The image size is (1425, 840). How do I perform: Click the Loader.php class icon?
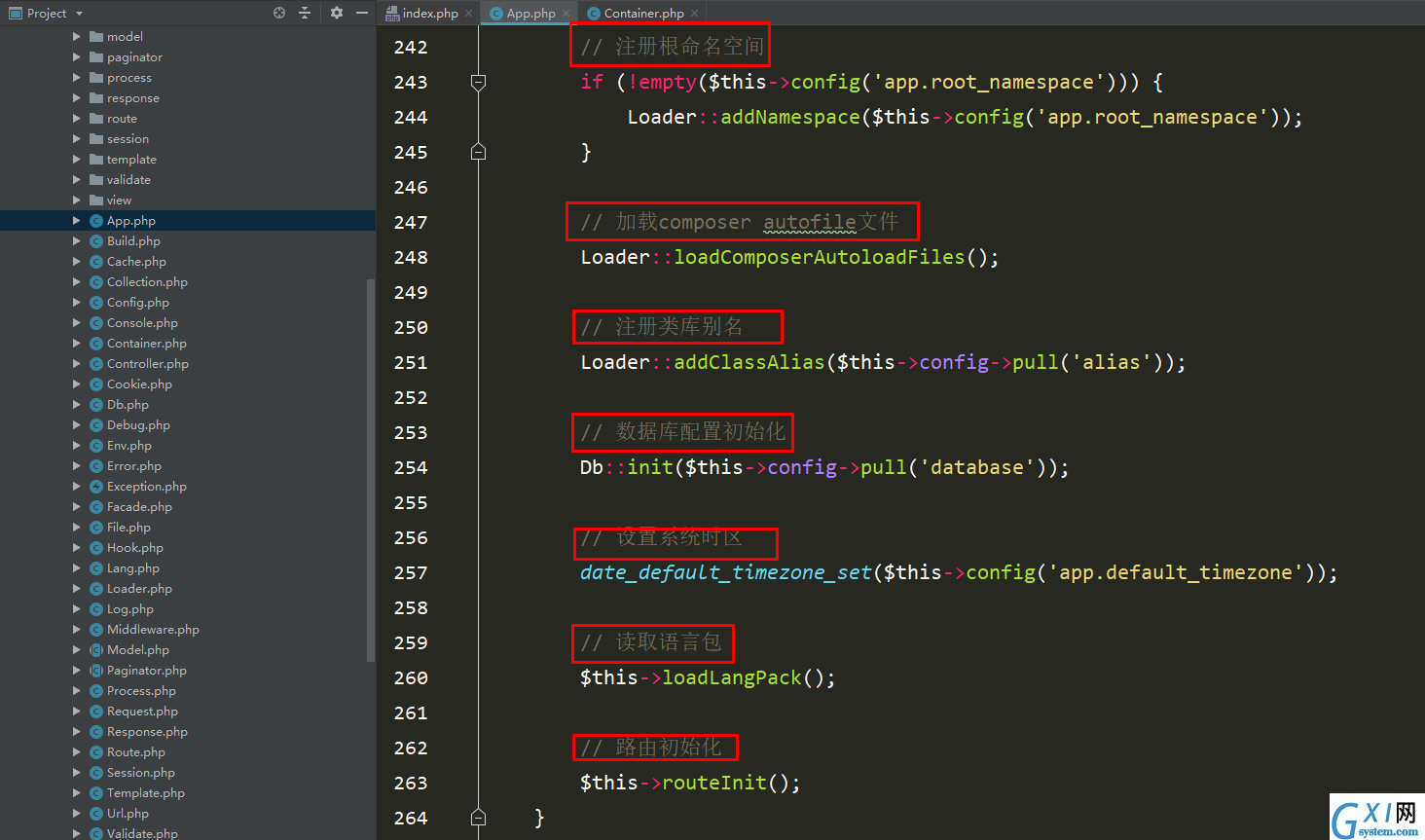[96, 589]
